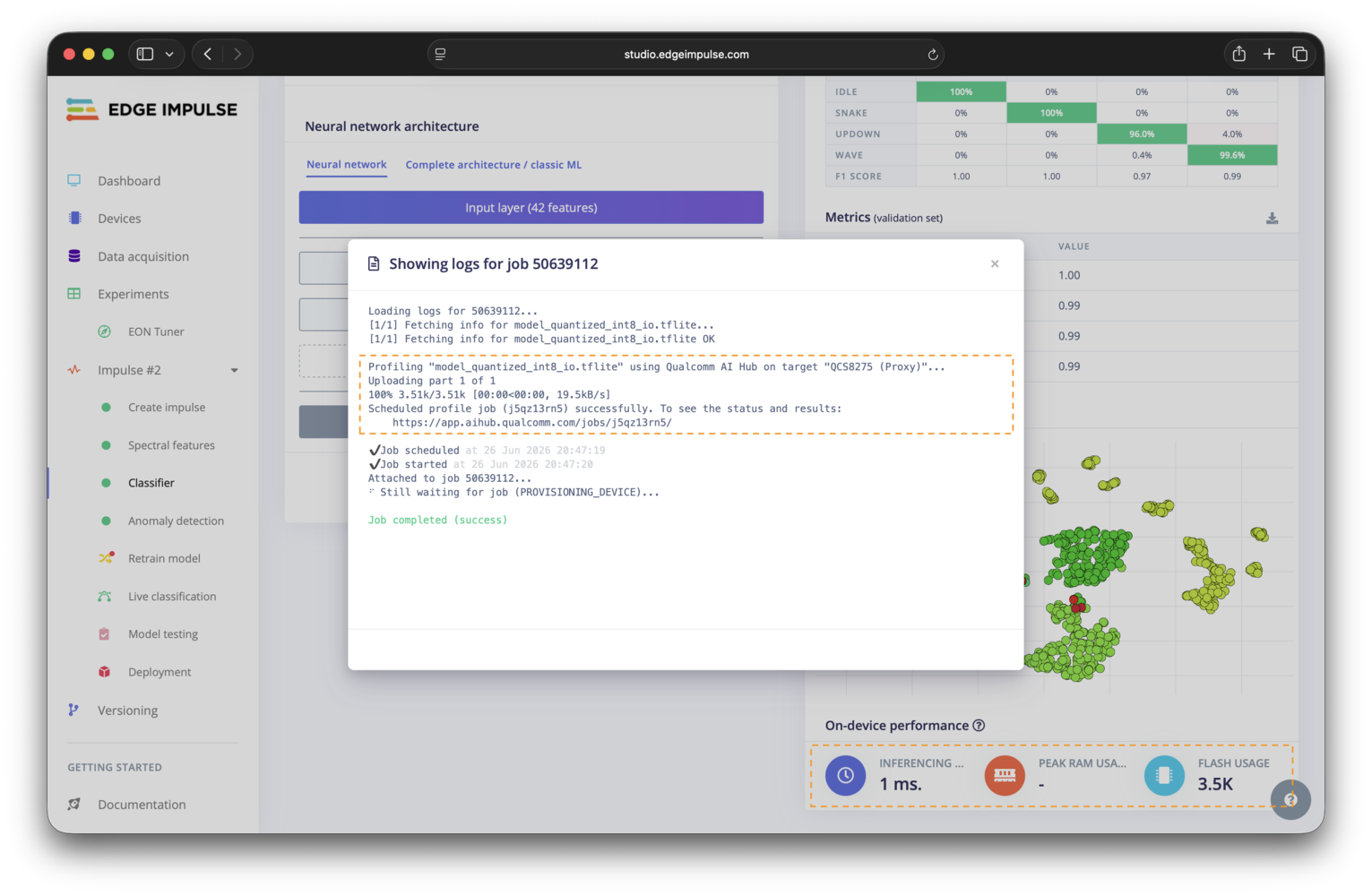
Task: Open the sidebar options dropdown chevron
Action: click(x=169, y=54)
